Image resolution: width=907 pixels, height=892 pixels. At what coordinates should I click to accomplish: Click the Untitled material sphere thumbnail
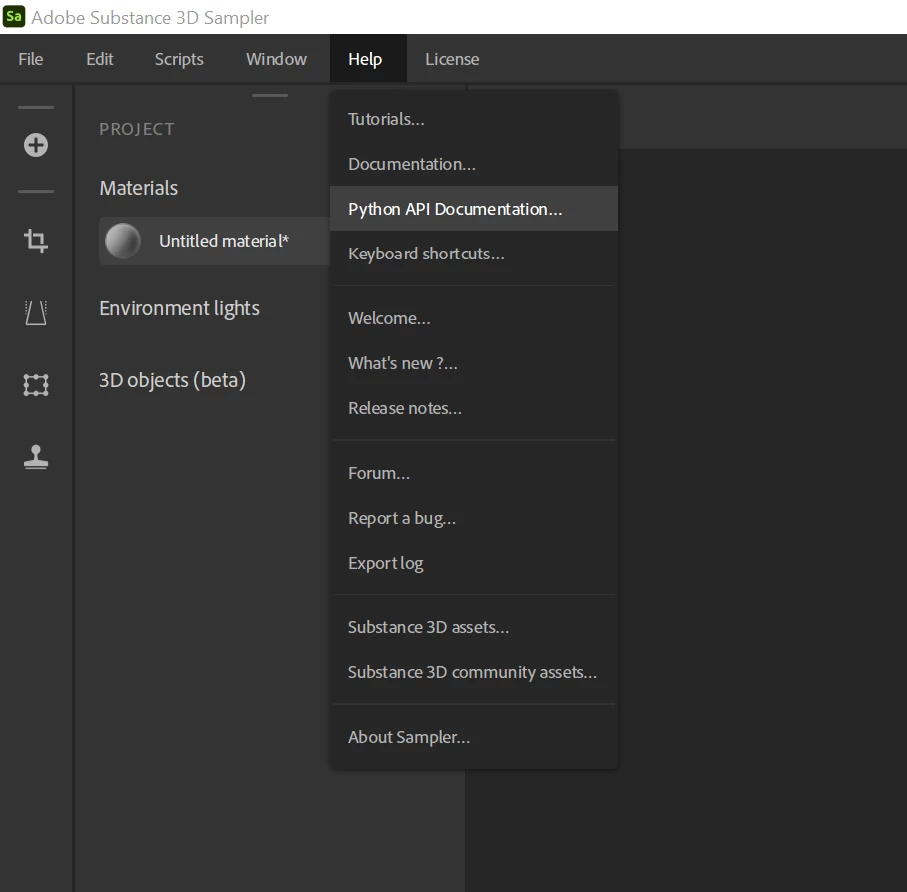(123, 241)
